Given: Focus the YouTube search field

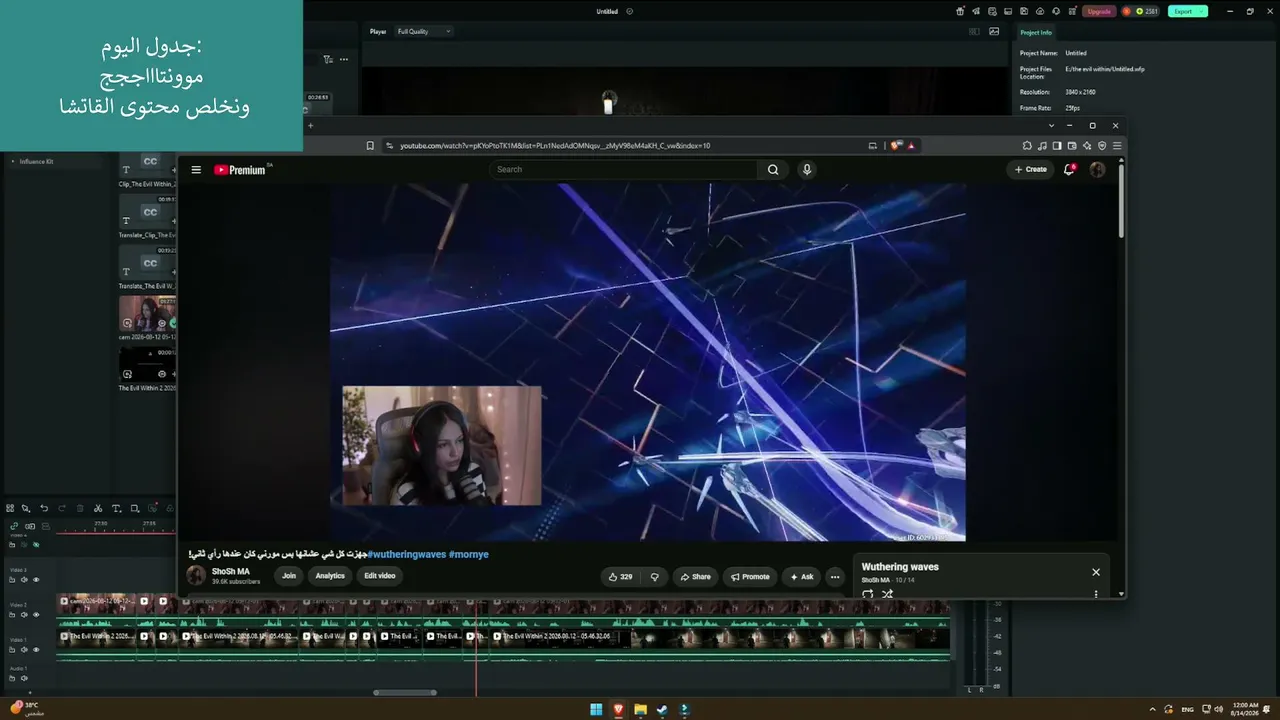Looking at the screenshot, I should tap(625, 170).
